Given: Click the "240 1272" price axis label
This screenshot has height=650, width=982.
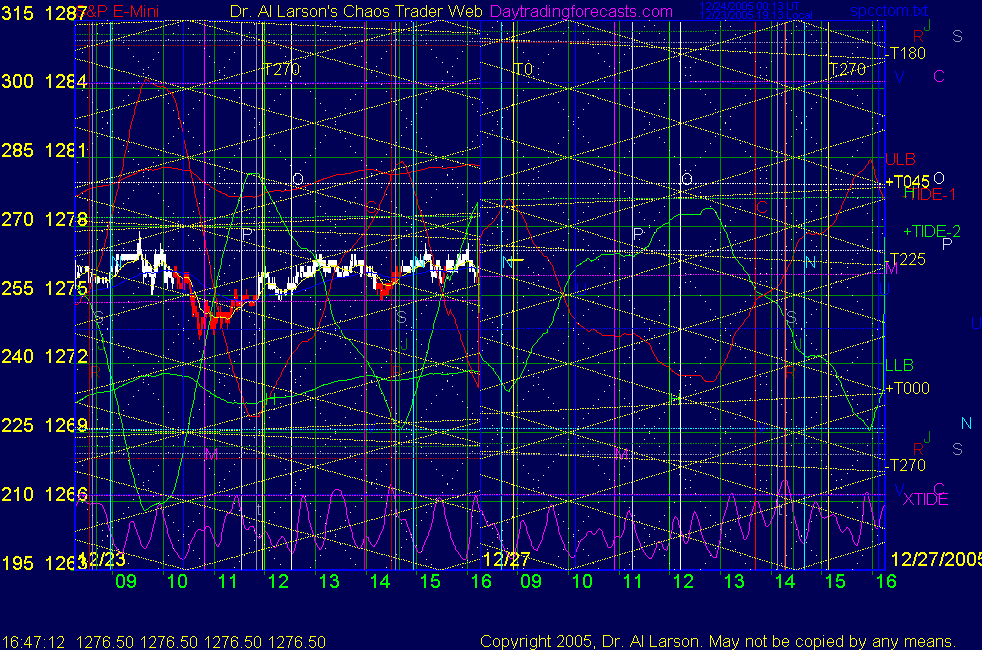Looking at the screenshot, I should pos(43,356).
